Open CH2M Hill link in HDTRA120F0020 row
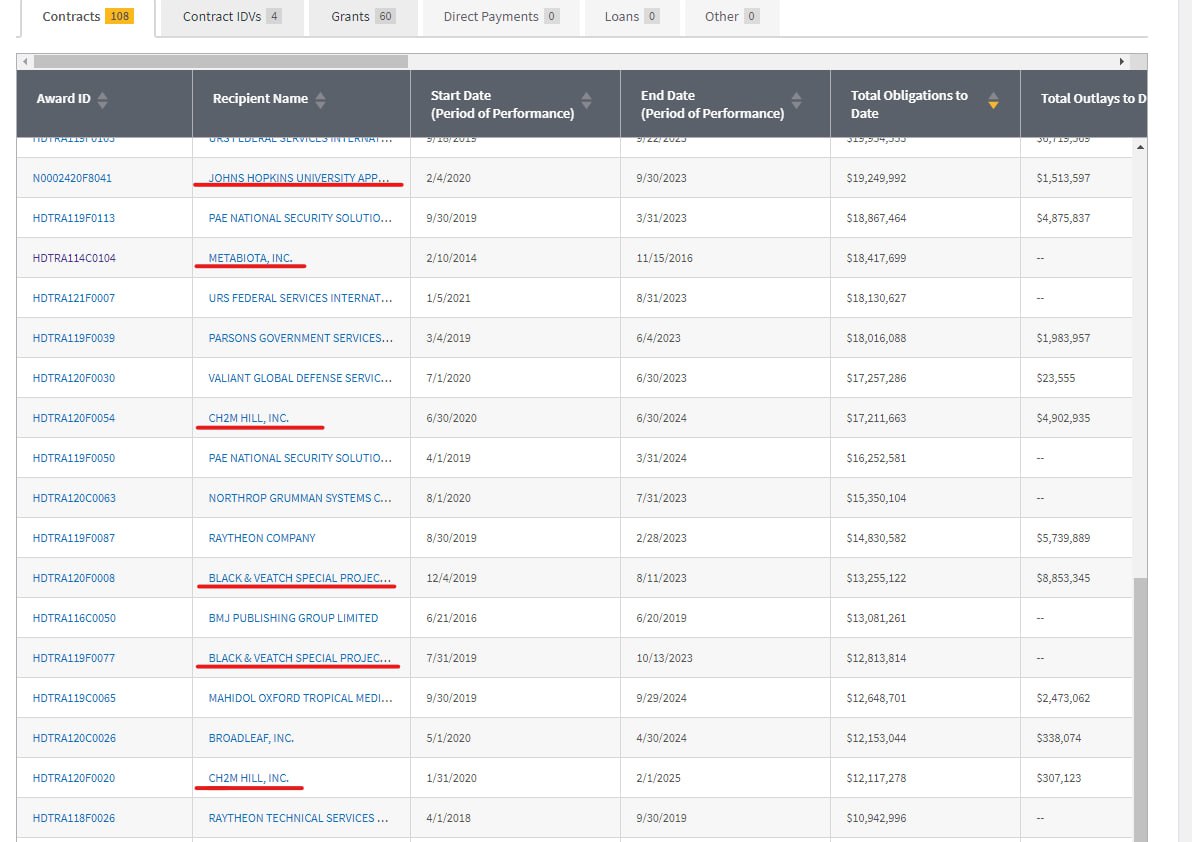Image resolution: width=1192 pixels, height=842 pixels. 249,778
